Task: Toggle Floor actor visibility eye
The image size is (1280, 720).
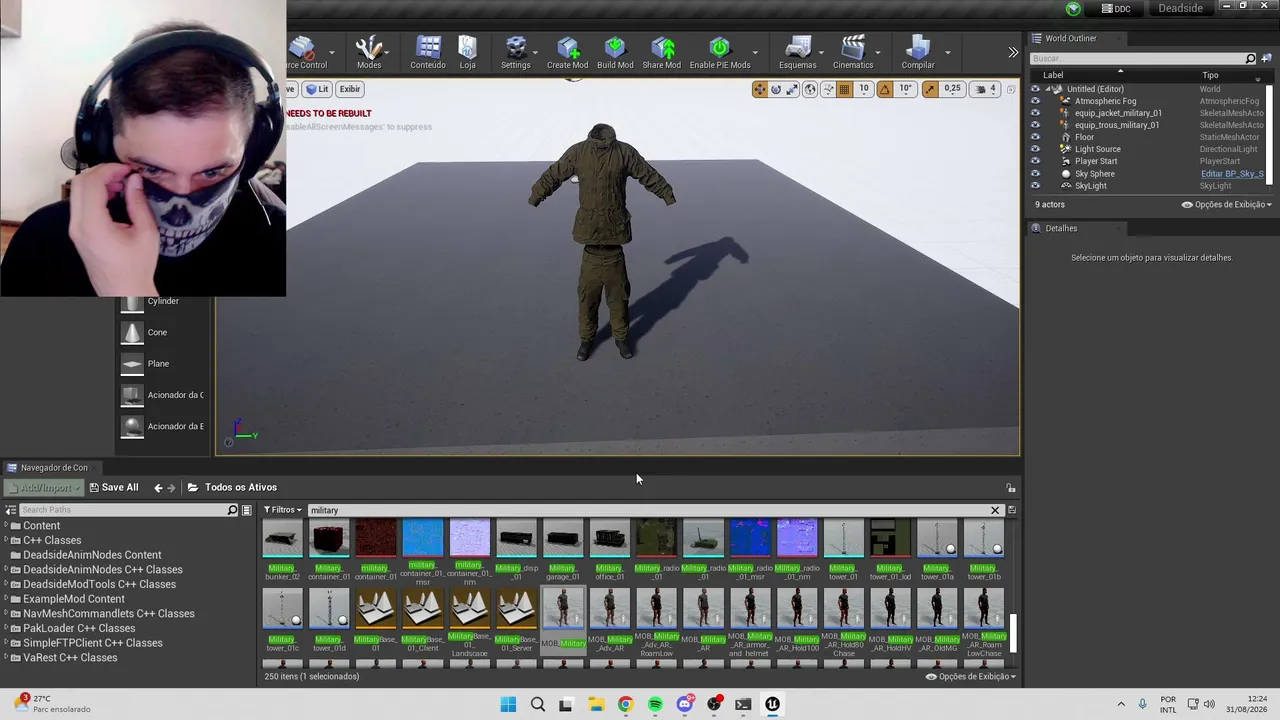Action: pos(1035,137)
